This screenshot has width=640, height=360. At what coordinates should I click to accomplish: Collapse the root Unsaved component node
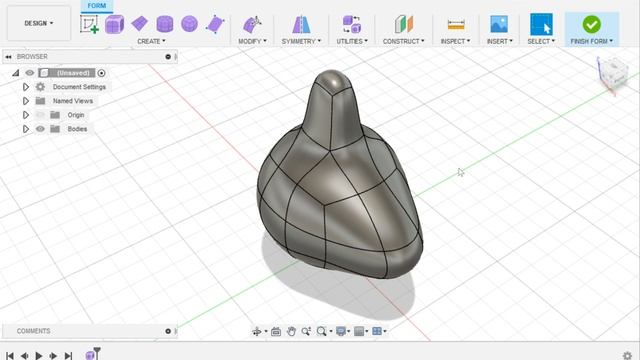pos(16,73)
